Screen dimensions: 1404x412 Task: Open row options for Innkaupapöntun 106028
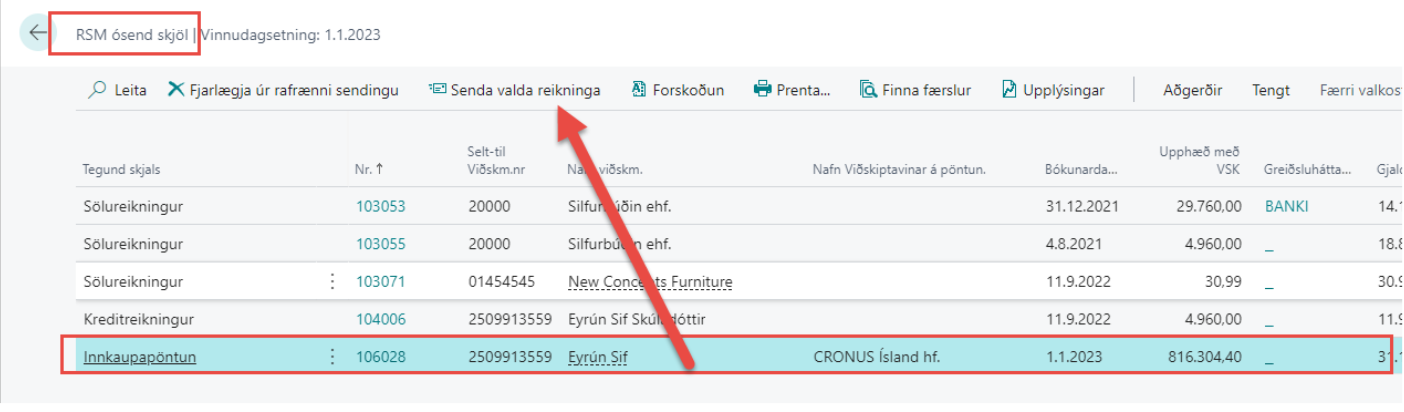(x=333, y=357)
